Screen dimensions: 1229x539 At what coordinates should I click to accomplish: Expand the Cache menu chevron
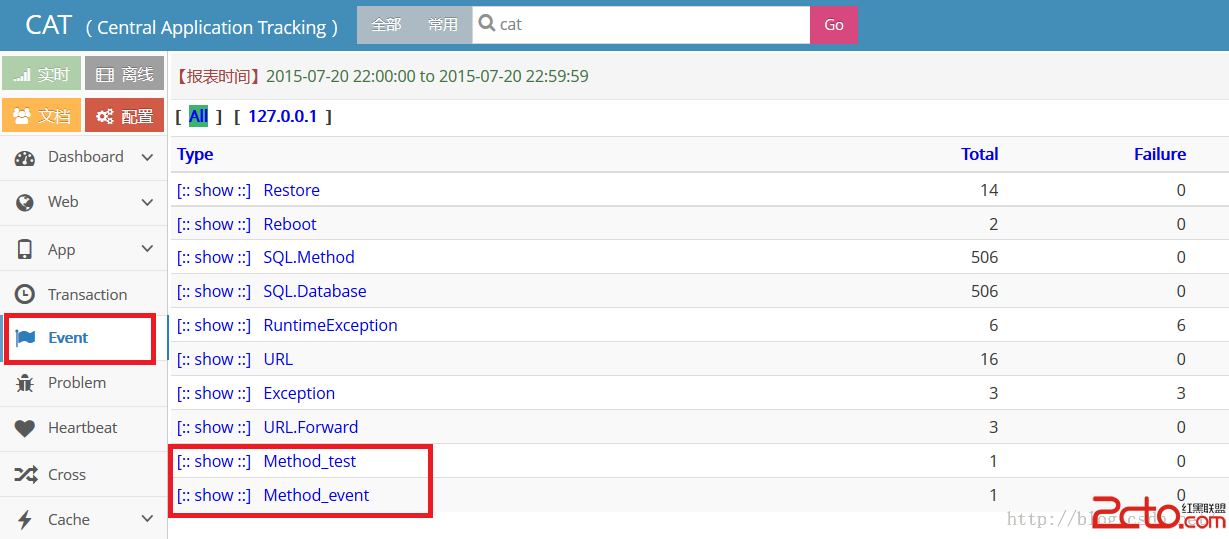click(x=148, y=519)
